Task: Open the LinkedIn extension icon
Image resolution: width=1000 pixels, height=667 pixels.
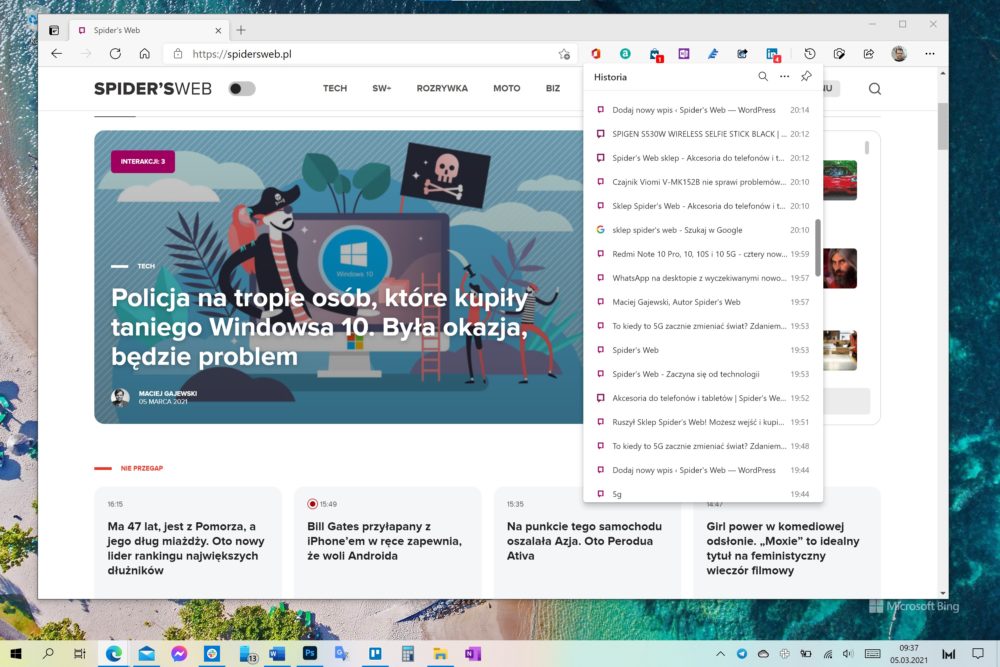Action: pos(772,55)
